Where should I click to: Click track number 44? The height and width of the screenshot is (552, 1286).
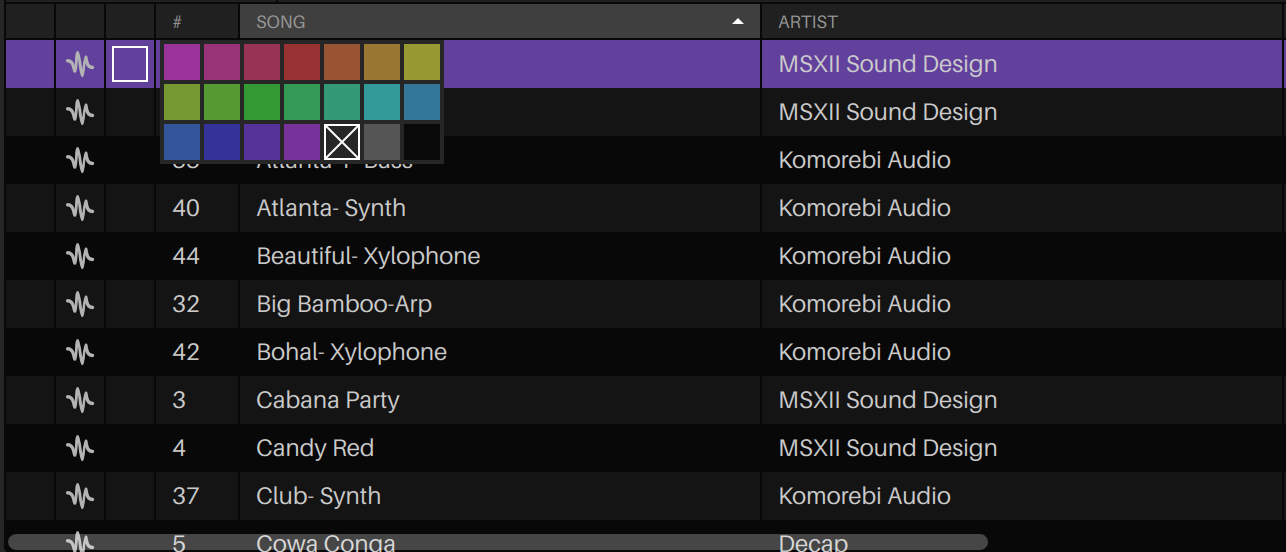pos(186,256)
